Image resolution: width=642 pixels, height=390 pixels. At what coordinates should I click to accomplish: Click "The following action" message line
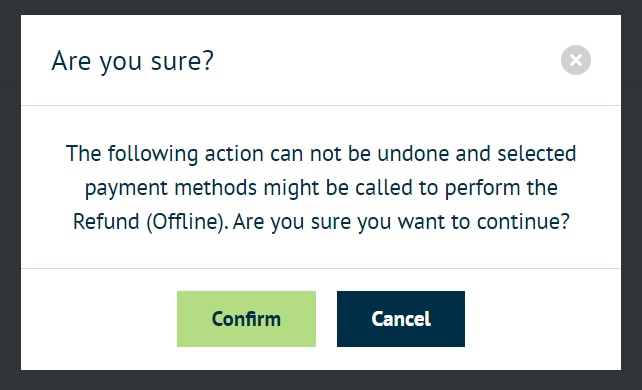click(321, 154)
